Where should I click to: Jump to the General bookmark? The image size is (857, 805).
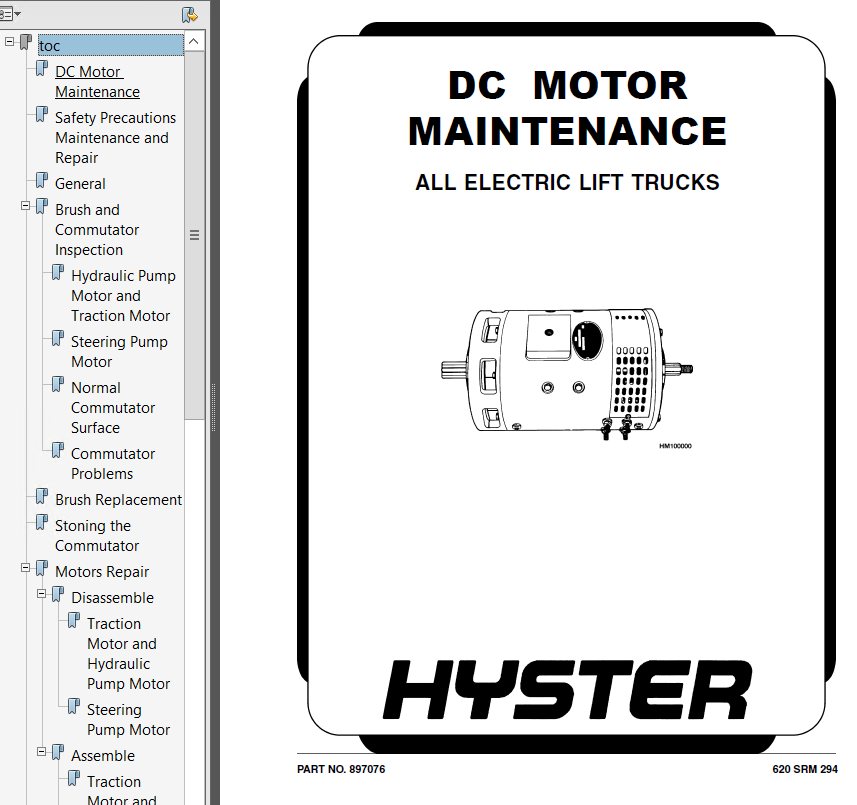[x=80, y=184]
